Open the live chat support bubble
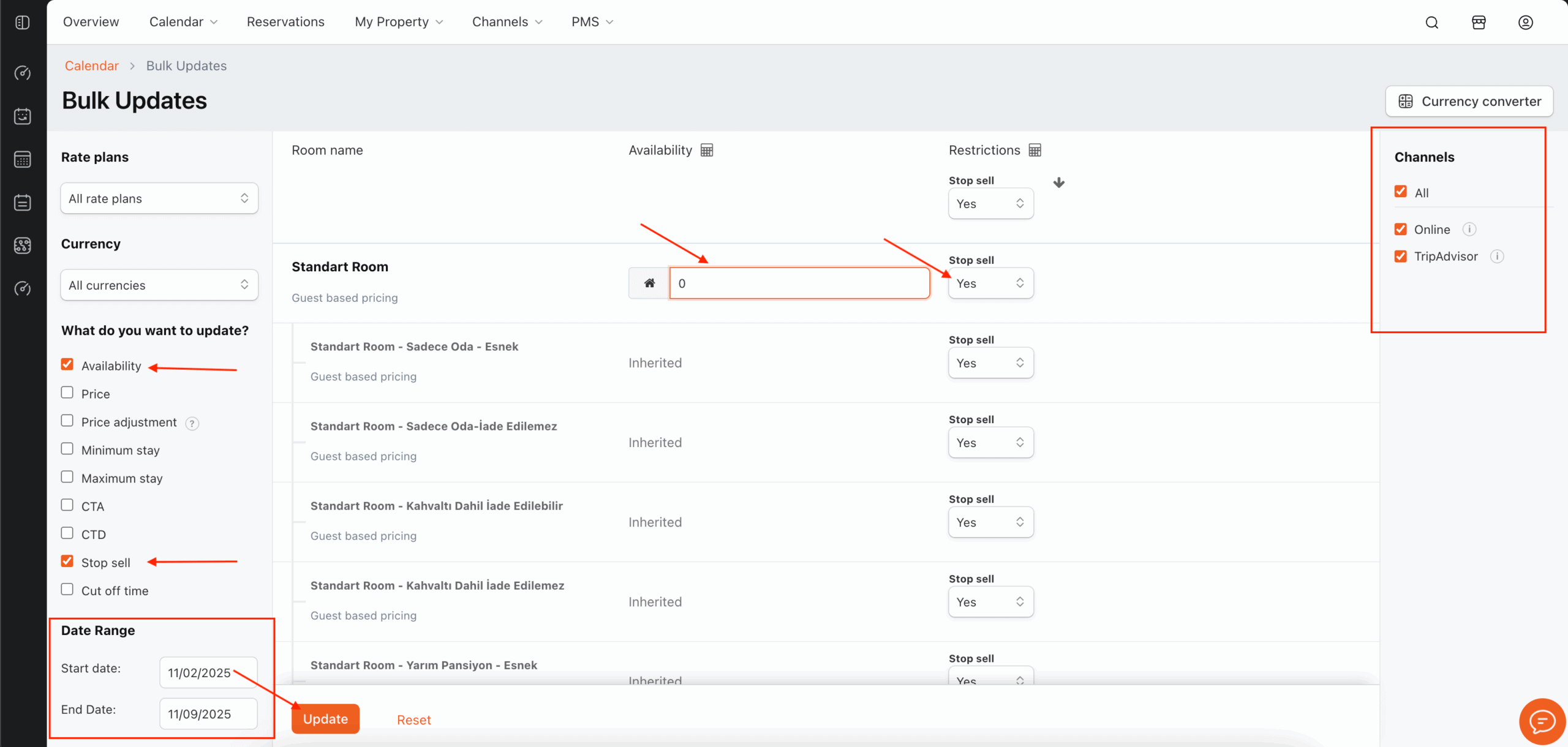Viewport: 1568px width, 747px height. tap(1542, 721)
